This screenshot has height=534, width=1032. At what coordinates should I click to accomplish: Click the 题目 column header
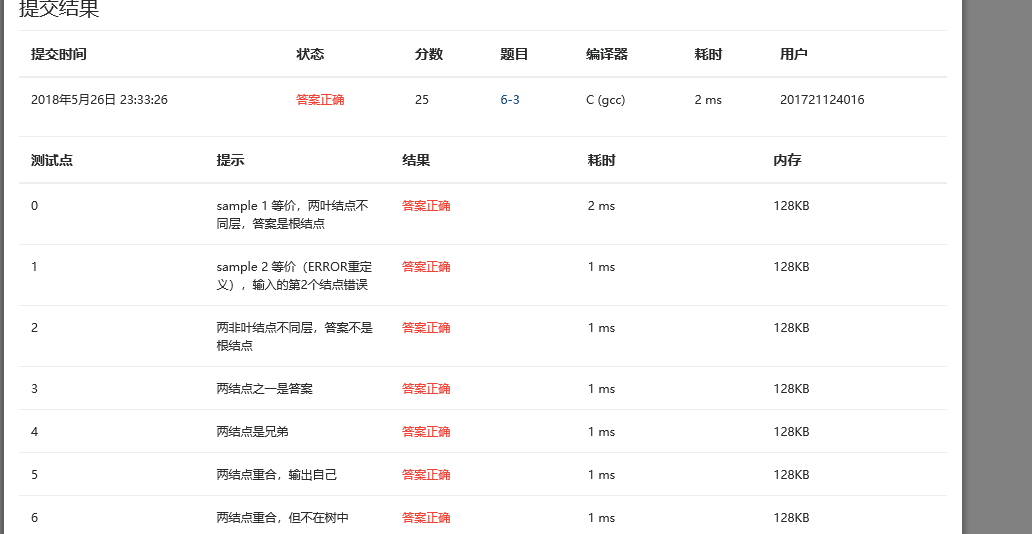coord(514,55)
